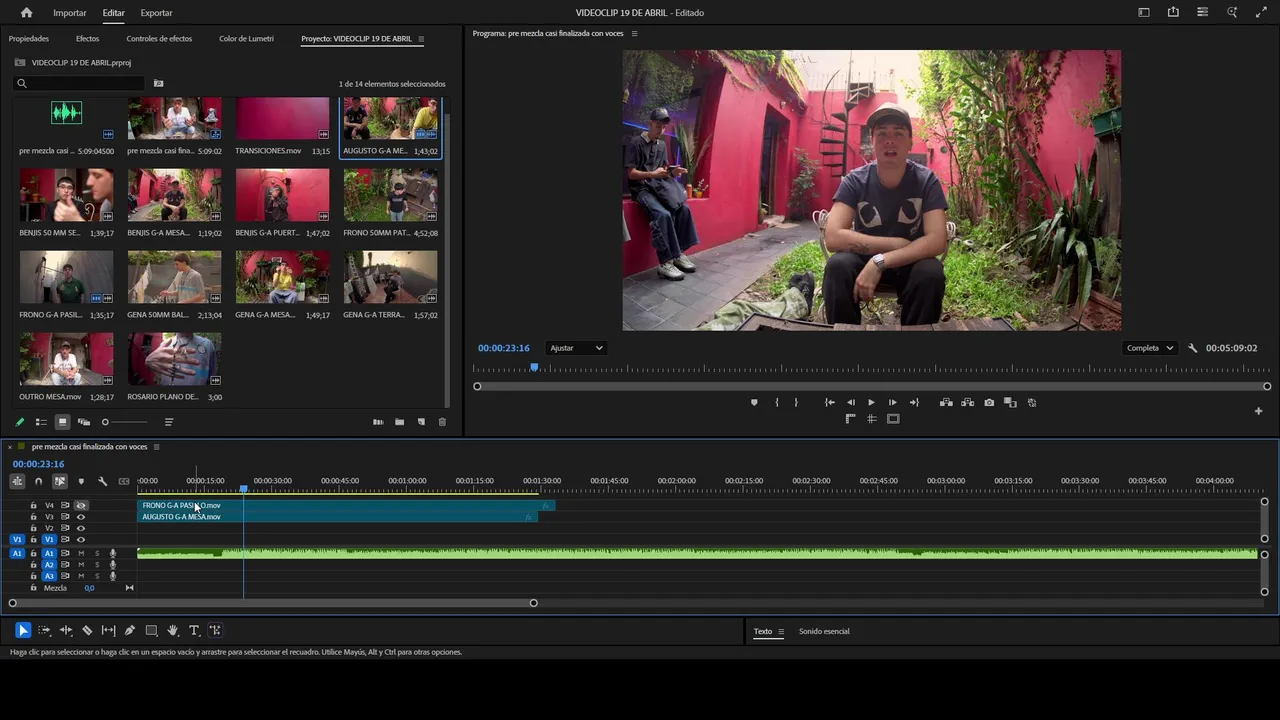The image size is (1280, 720).
Task: Click Mark In button in monitor
Action: (777, 403)
